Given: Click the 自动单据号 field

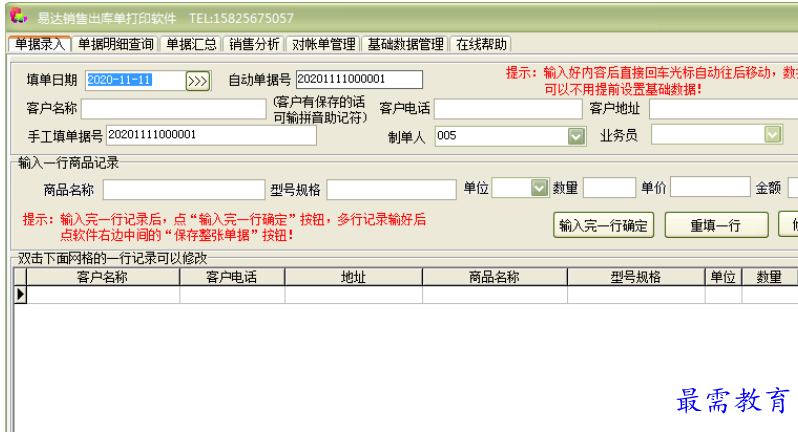Looking at the screenshot, I should click(x=359, y=79).
